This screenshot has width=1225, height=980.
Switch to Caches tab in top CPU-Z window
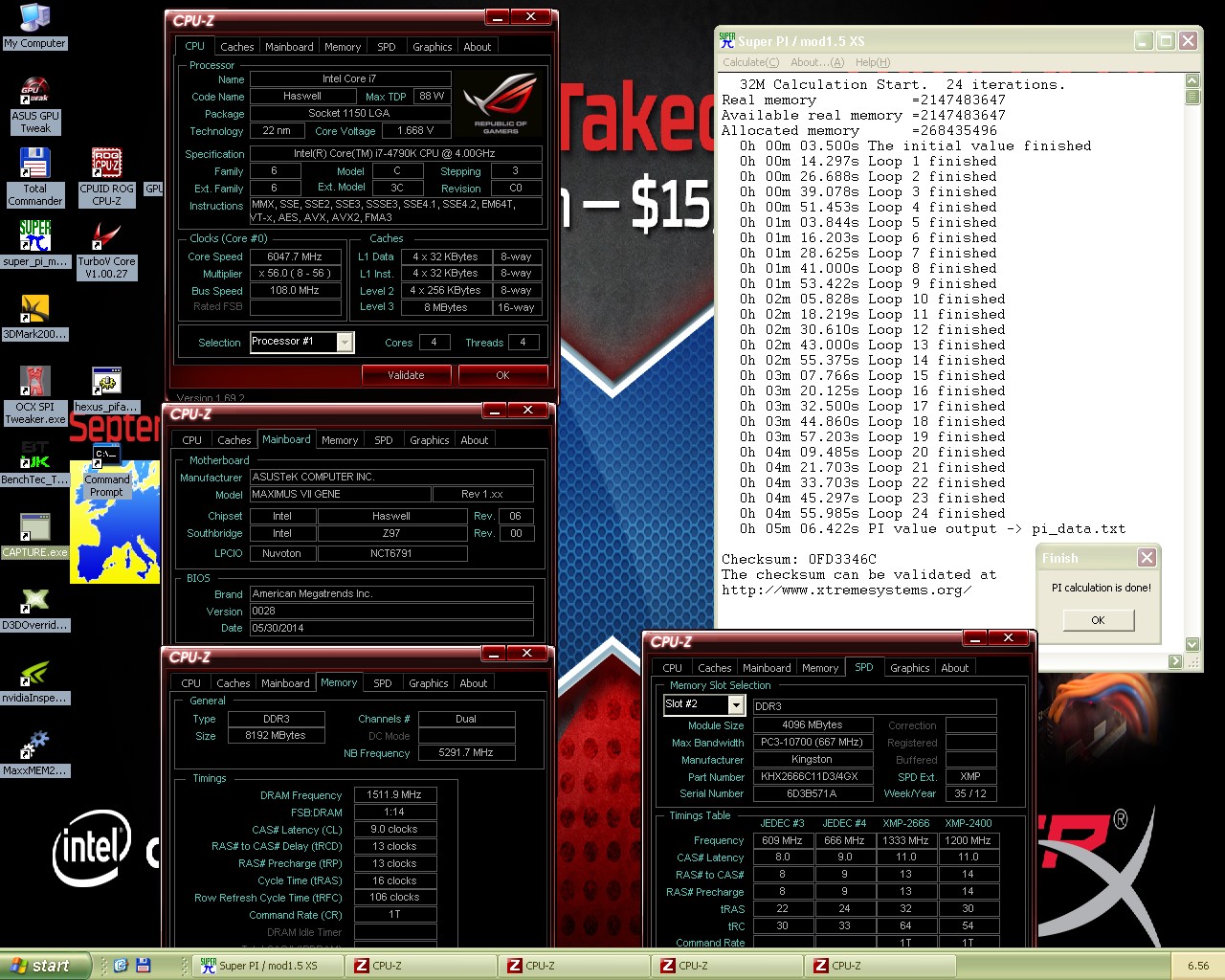pos(237,46)
